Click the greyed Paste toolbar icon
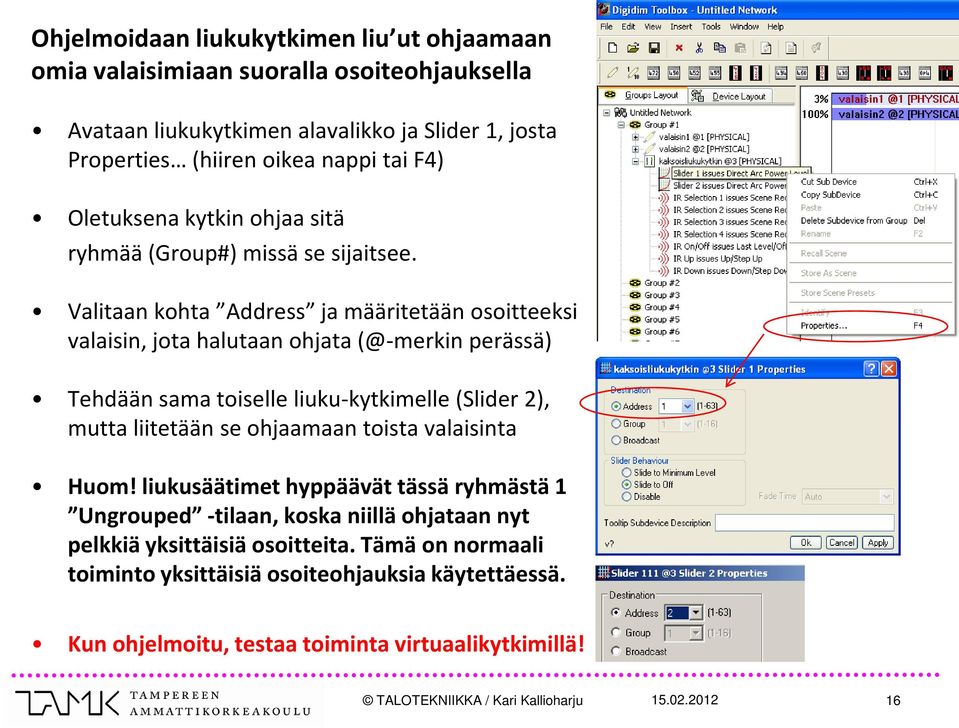The image size is (959, 728). tap(740, 48)
